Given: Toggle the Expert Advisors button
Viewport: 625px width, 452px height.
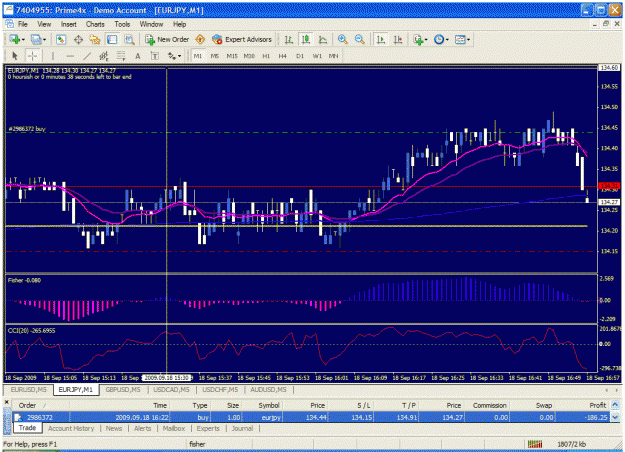Looking at the screenshot, I should coord(242,39).
